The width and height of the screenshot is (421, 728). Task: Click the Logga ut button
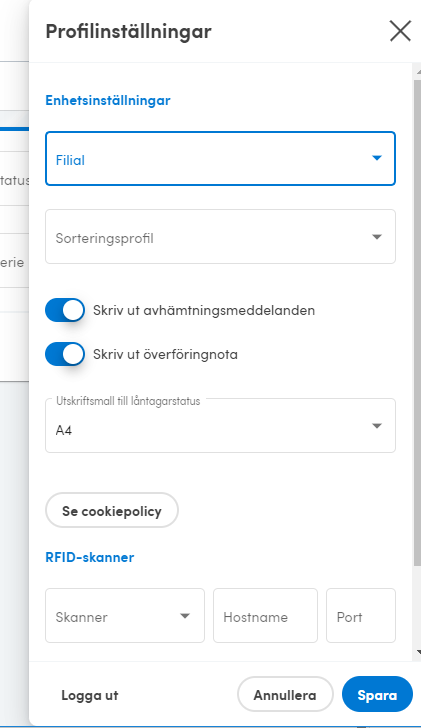click(90, 695)
